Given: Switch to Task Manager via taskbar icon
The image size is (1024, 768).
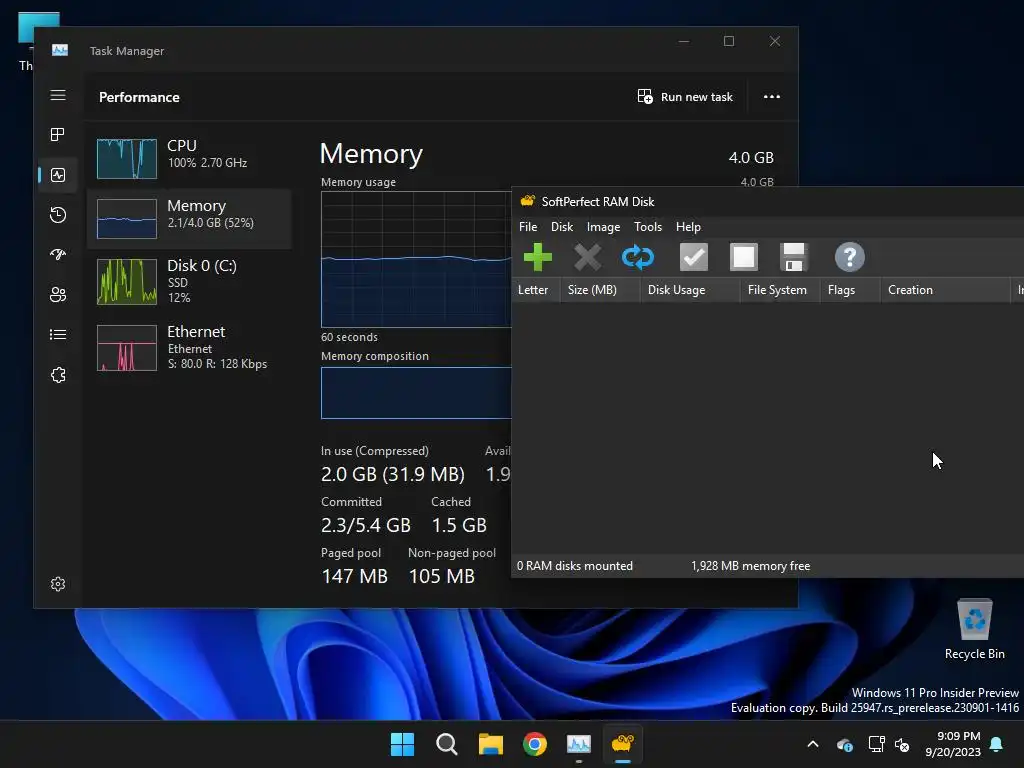Looking at the screenshot, I should coord(579,744).
